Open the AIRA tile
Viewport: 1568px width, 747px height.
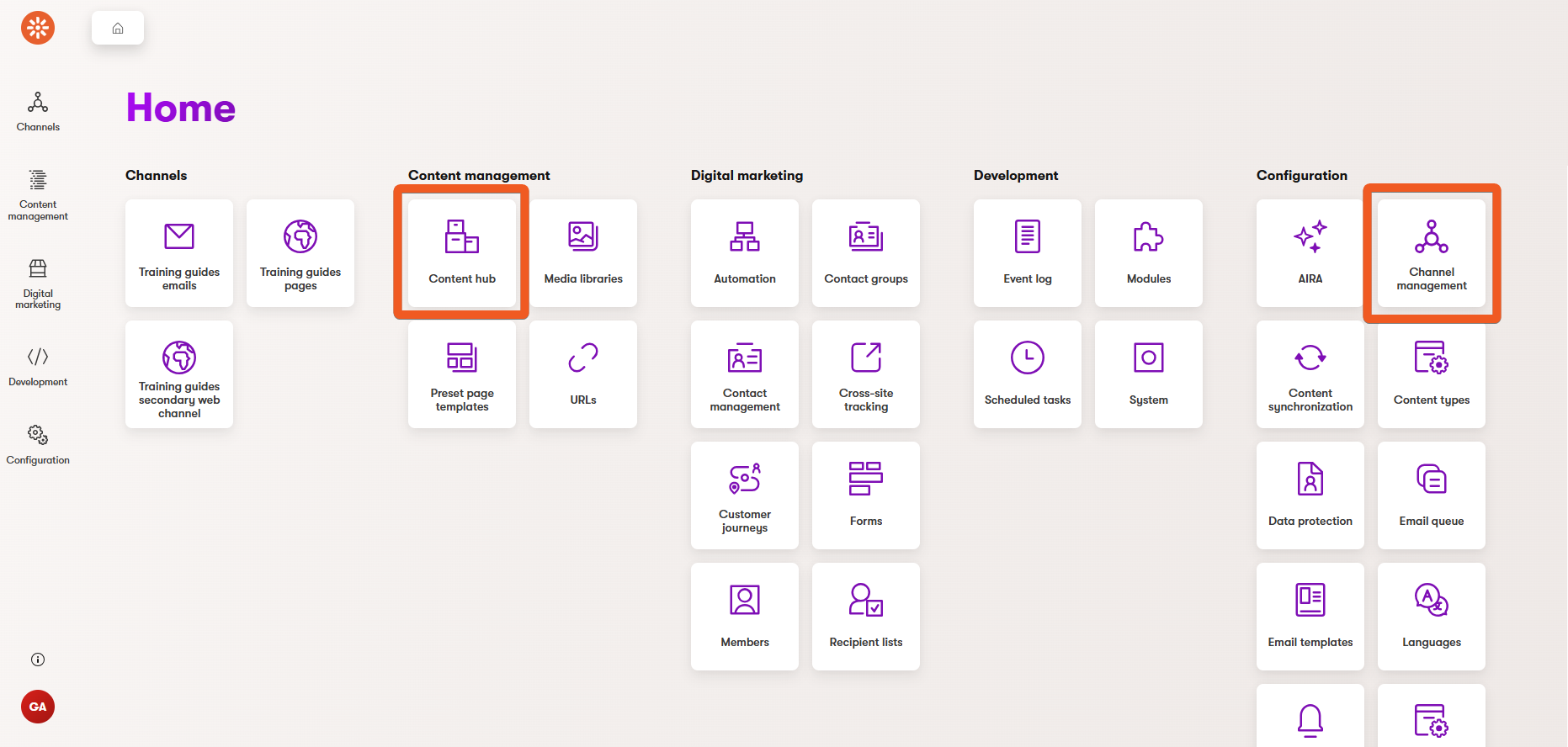pos(1310,253)
